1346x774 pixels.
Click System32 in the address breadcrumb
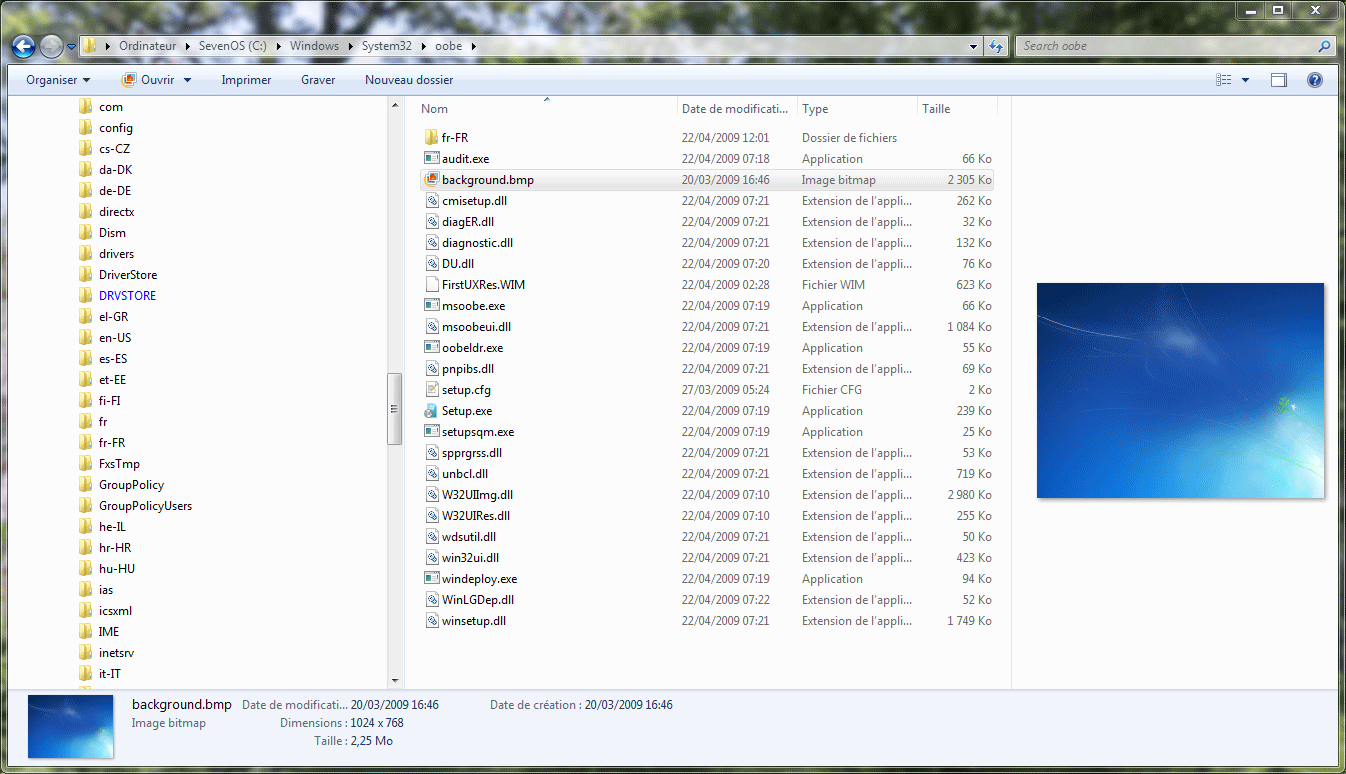coord(385,46)
